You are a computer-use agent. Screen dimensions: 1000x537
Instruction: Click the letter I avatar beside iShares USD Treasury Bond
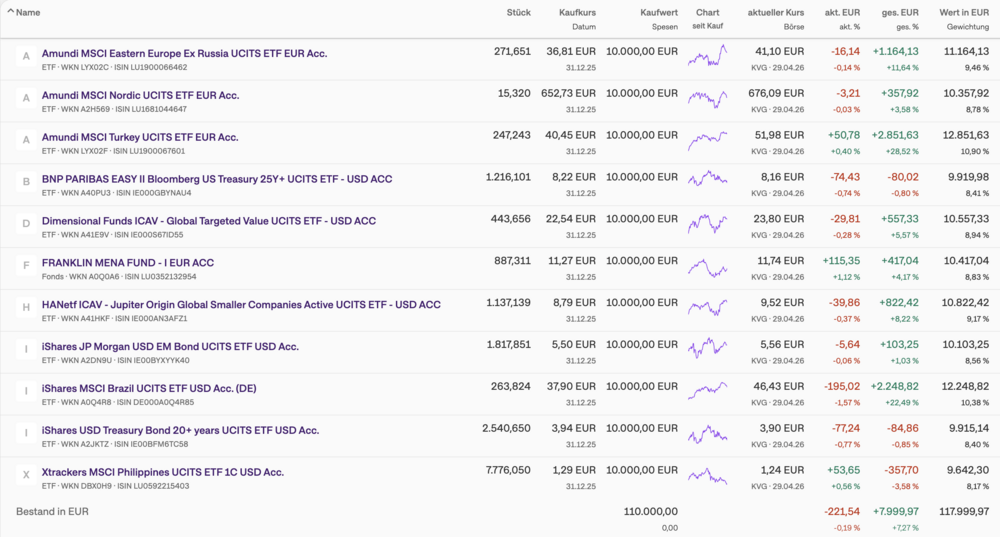click(26, 433)
